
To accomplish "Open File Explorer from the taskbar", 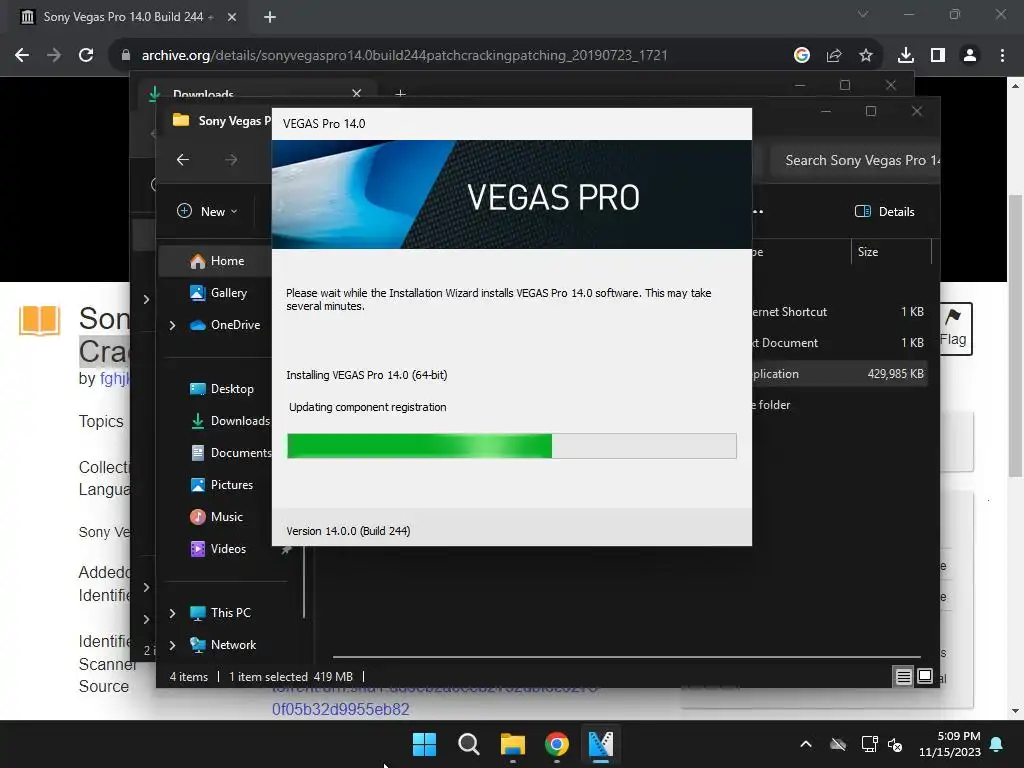I will tap(513, 744).
